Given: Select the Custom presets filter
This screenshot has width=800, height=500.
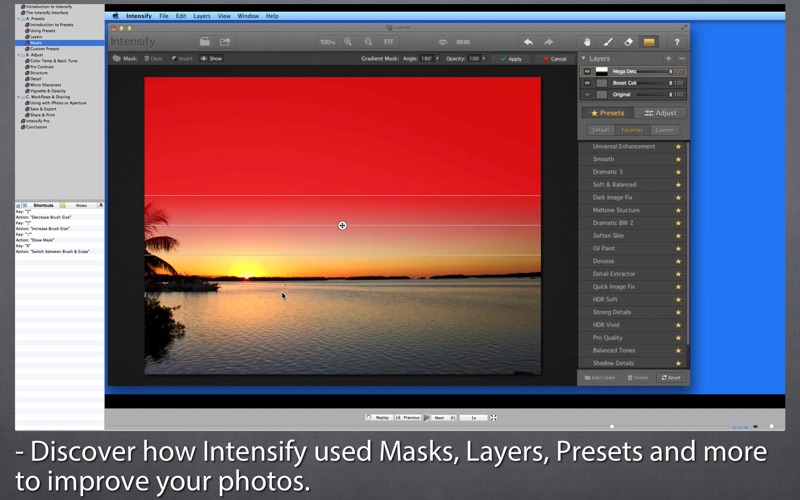Looking at the screenshot, I should [665, 130].
